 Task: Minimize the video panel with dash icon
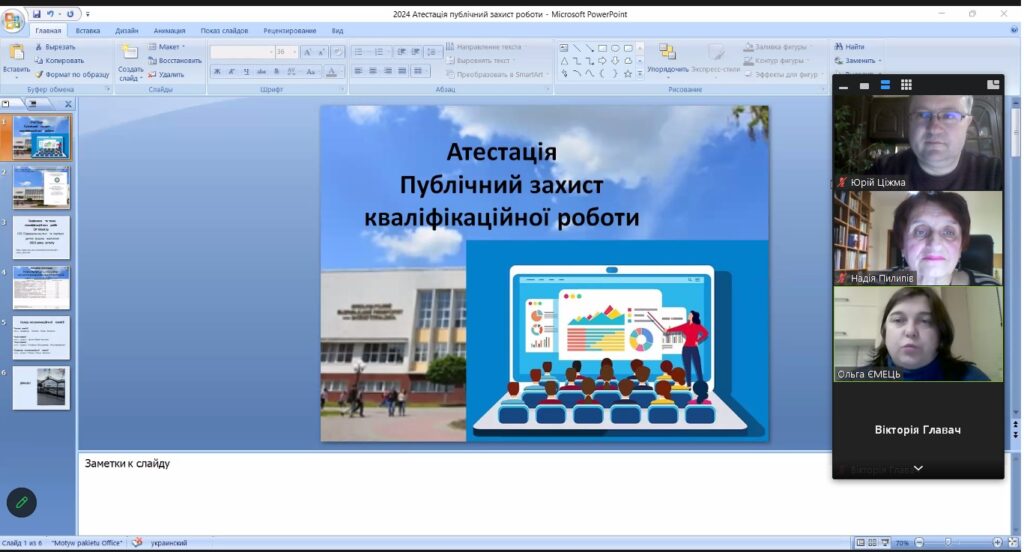pos(844,86)
